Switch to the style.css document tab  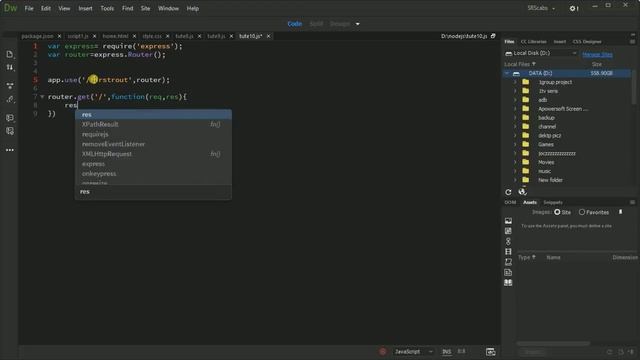point(152,36)
